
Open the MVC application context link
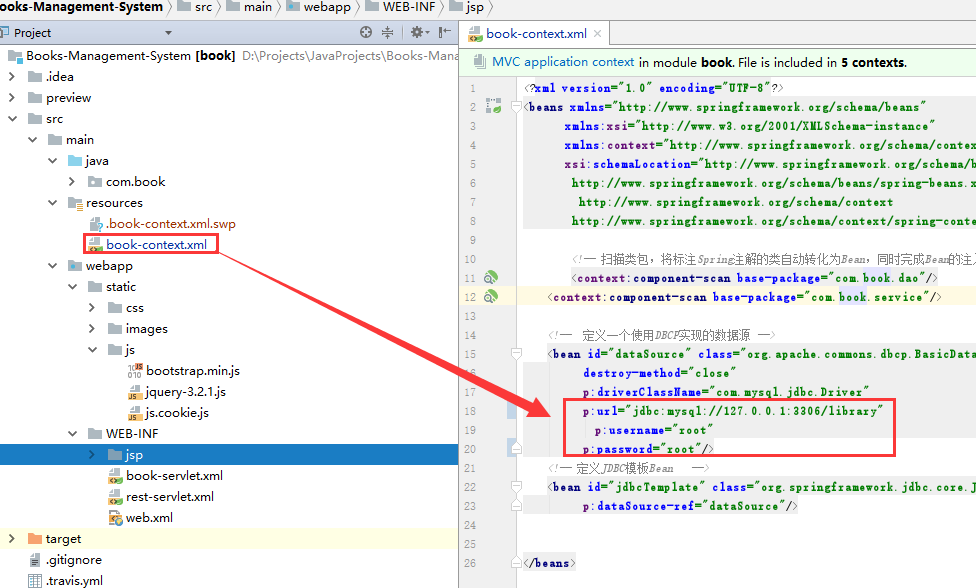click(x=562, y=62)
